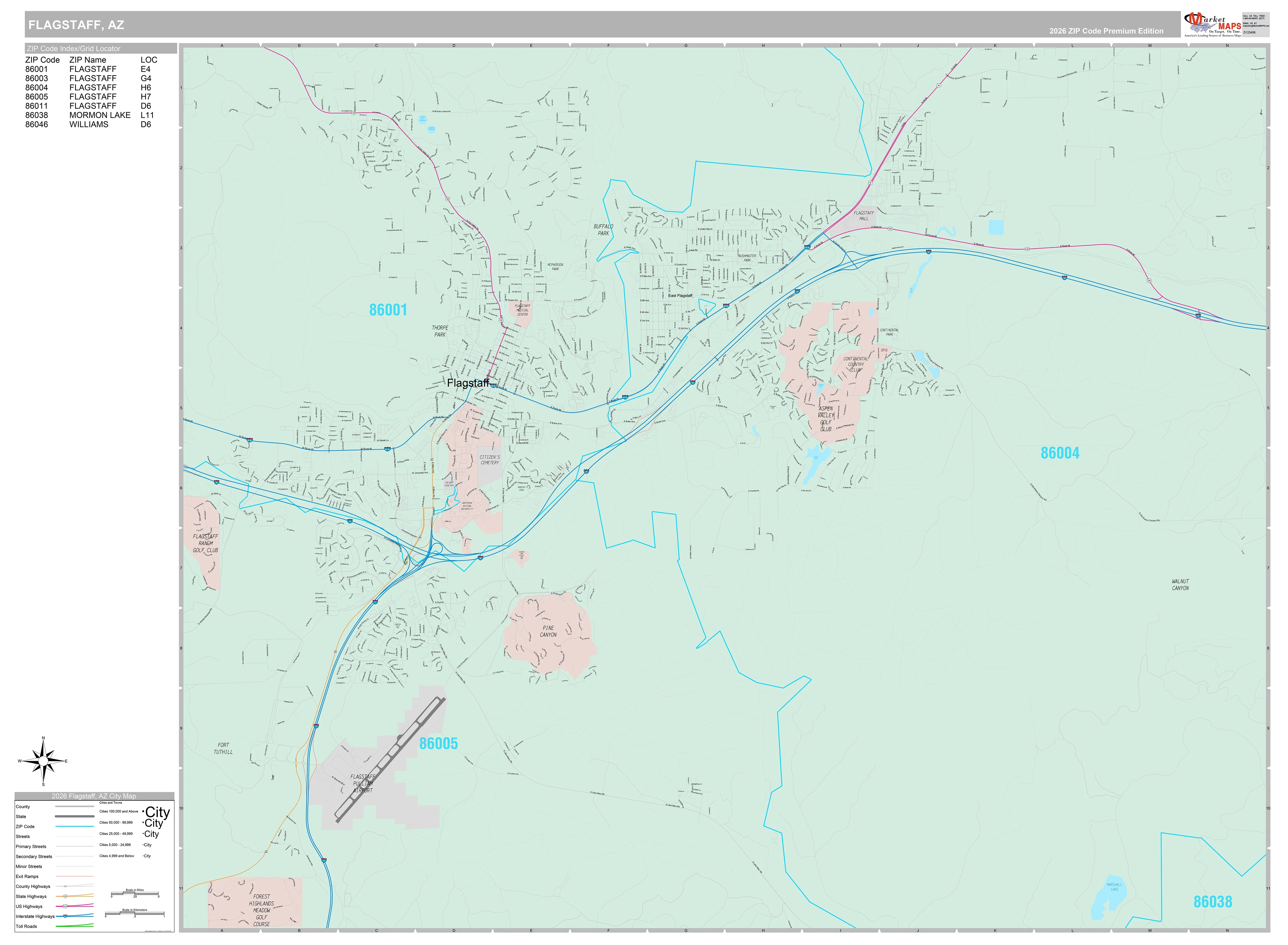The image size is (1288, 945).
Task: Click "2026 ZIP Code Premium Edition" text
Action: pyautogui.click(x=1106, y=31)
